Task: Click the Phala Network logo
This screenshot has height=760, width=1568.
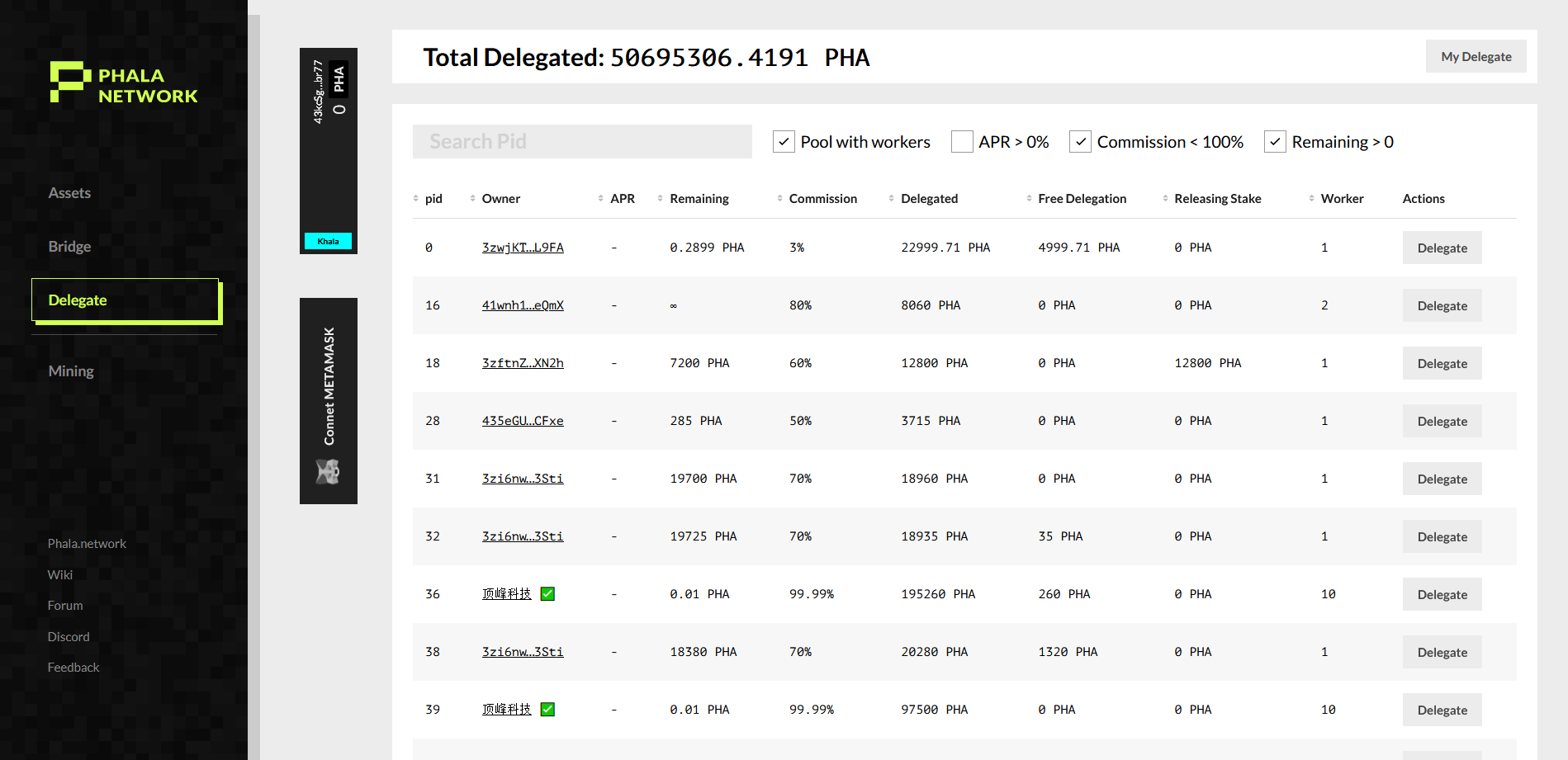Action: 124,83
